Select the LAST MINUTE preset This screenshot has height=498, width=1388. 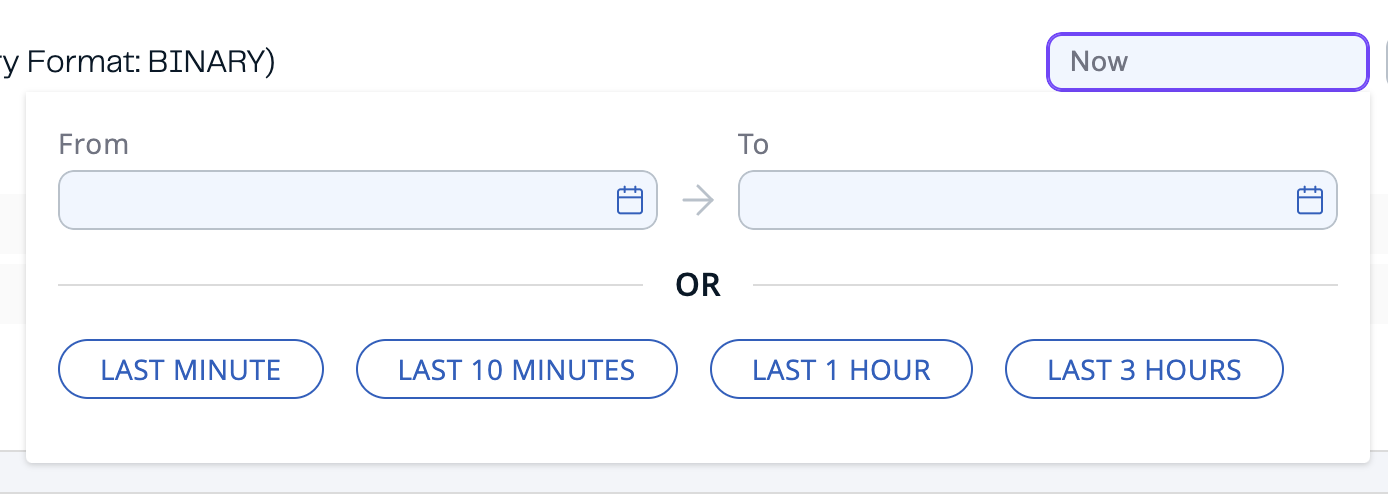191,370
